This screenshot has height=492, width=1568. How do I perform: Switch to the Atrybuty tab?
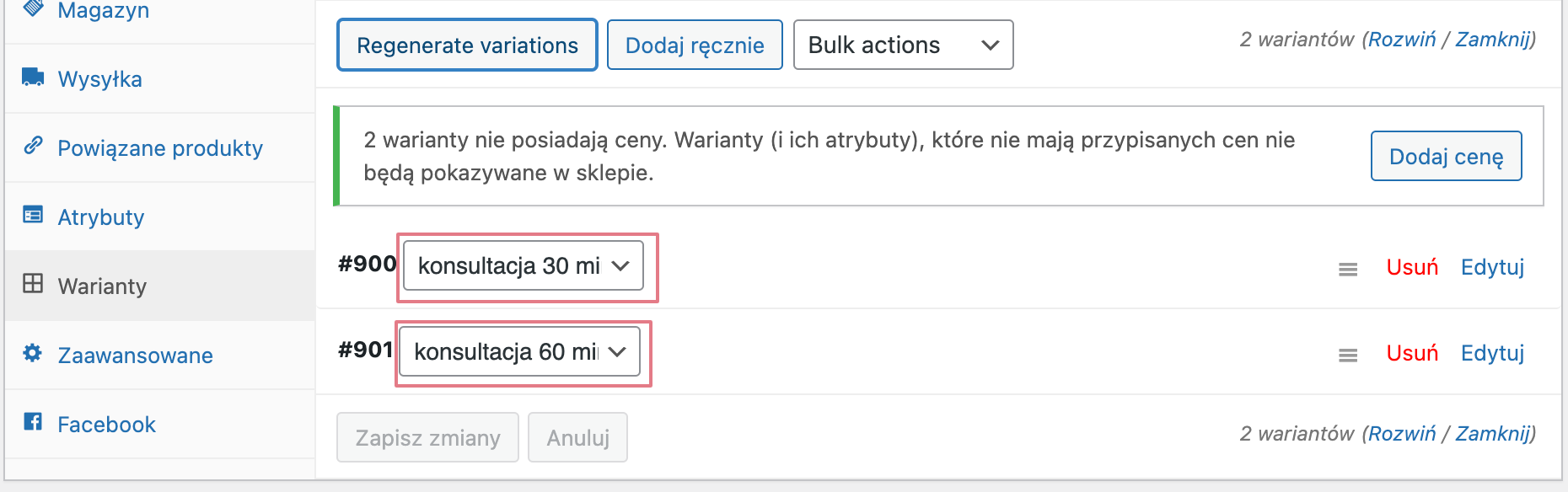click(x=101, y=217)
